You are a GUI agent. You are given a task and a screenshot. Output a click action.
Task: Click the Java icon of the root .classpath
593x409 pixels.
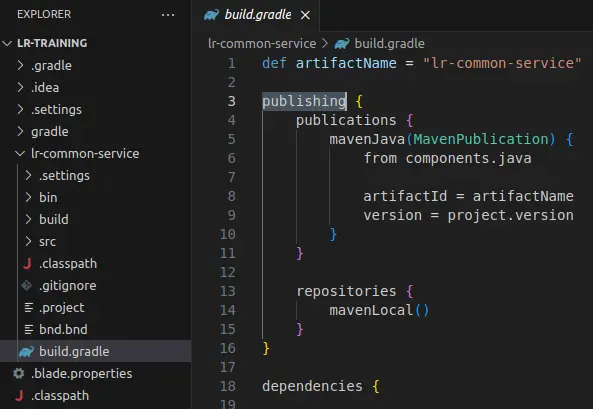click(19, 395)
